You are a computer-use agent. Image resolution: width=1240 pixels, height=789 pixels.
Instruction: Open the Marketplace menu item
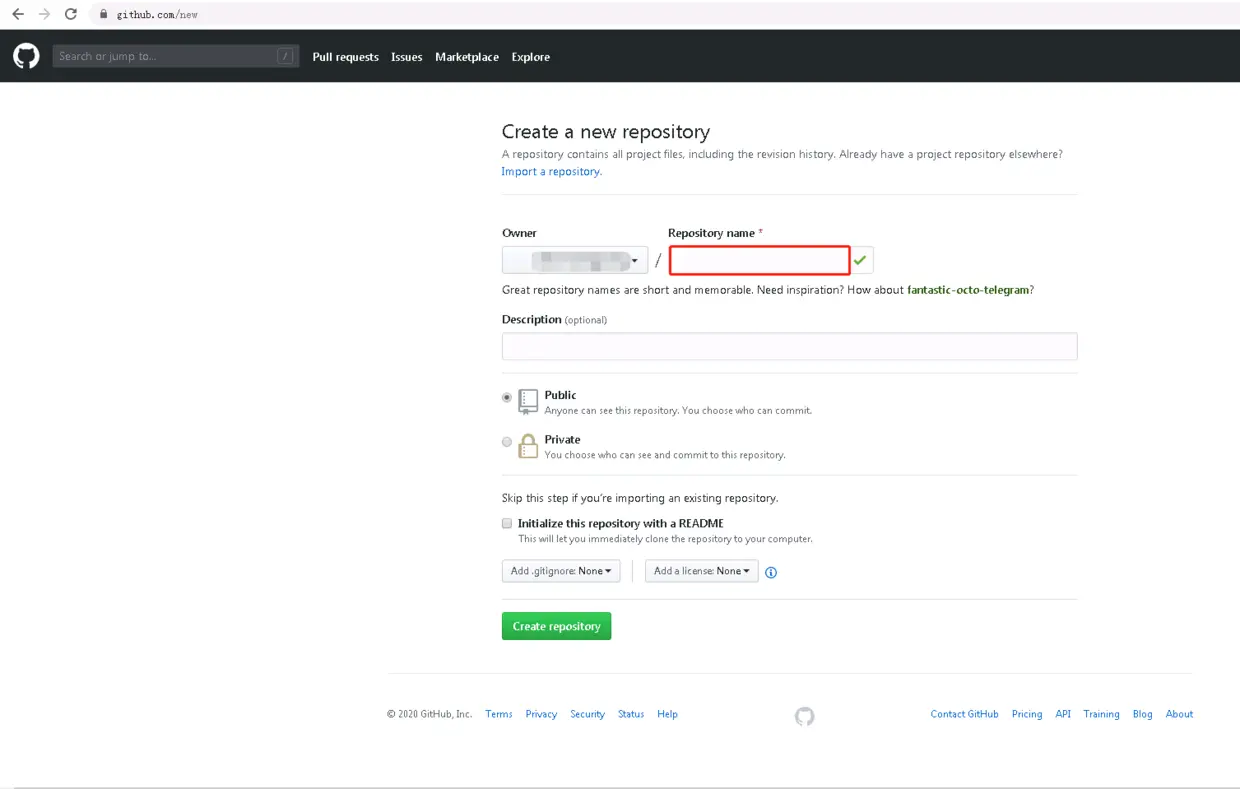467,57
